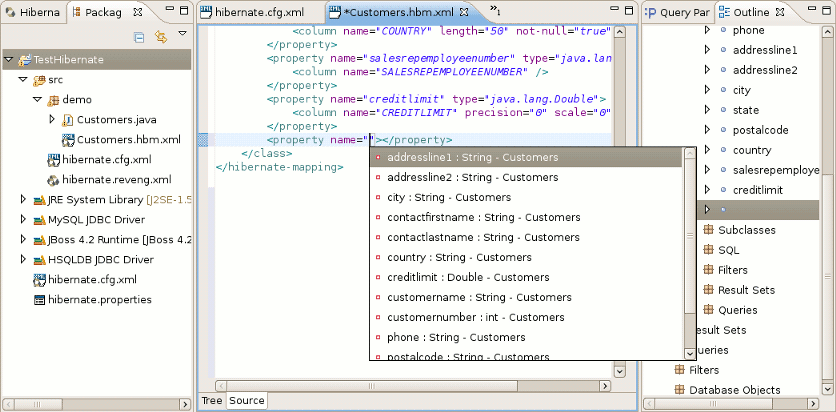Click the completion list scrollbar down arrow

[688, 352]
